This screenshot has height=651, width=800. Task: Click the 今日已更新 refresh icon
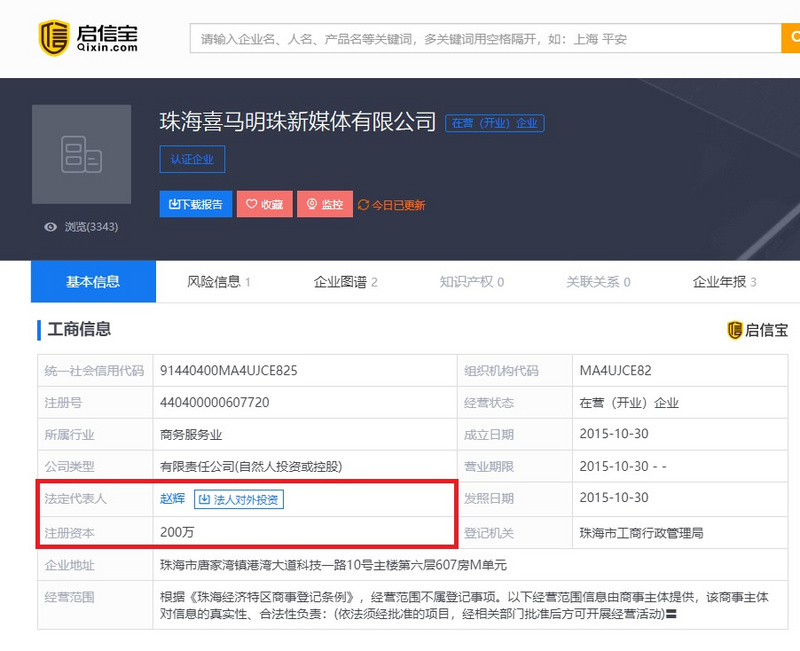pyautogui.click(x=363, y=205)
